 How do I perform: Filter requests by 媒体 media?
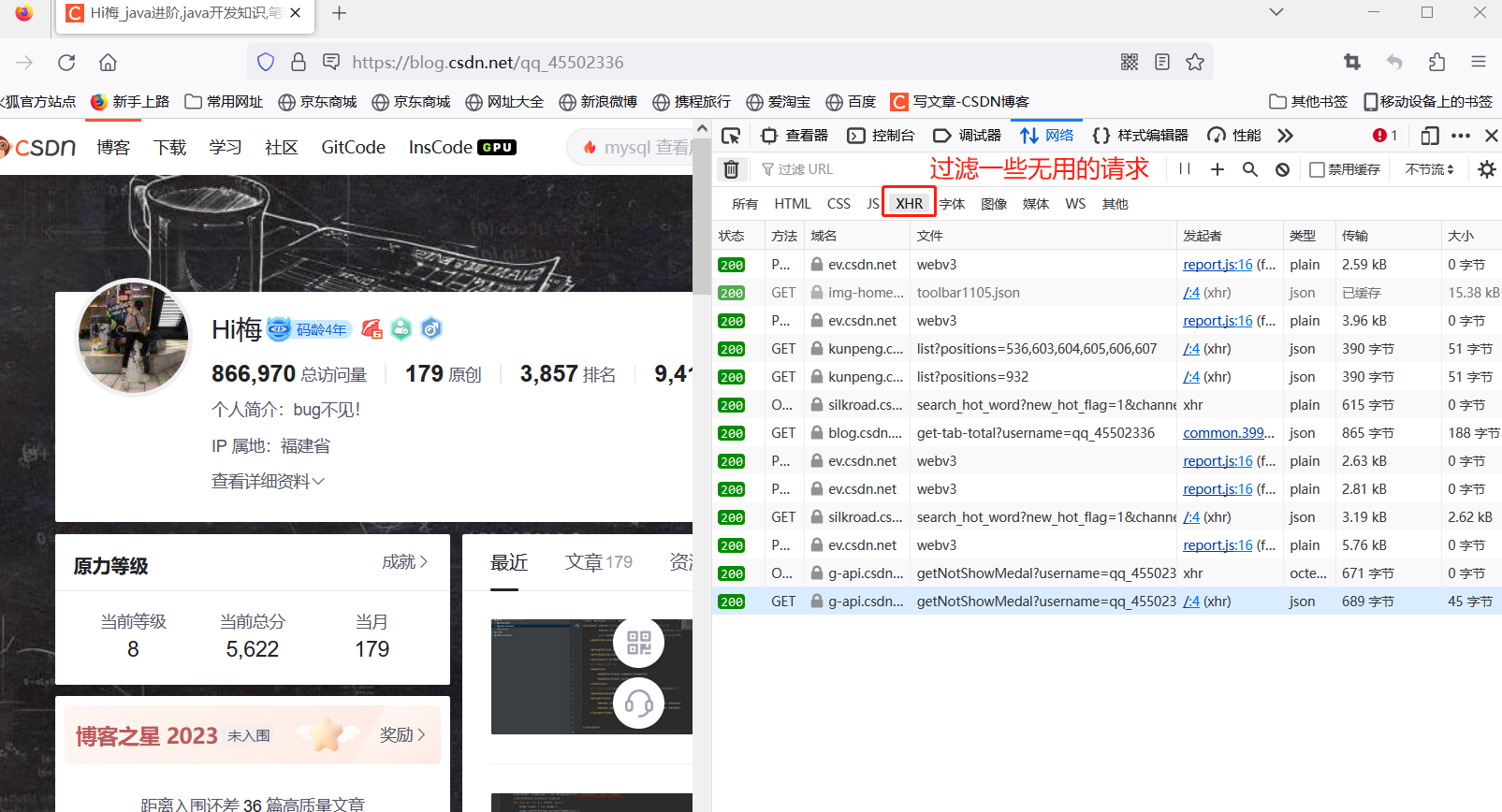1036,203
